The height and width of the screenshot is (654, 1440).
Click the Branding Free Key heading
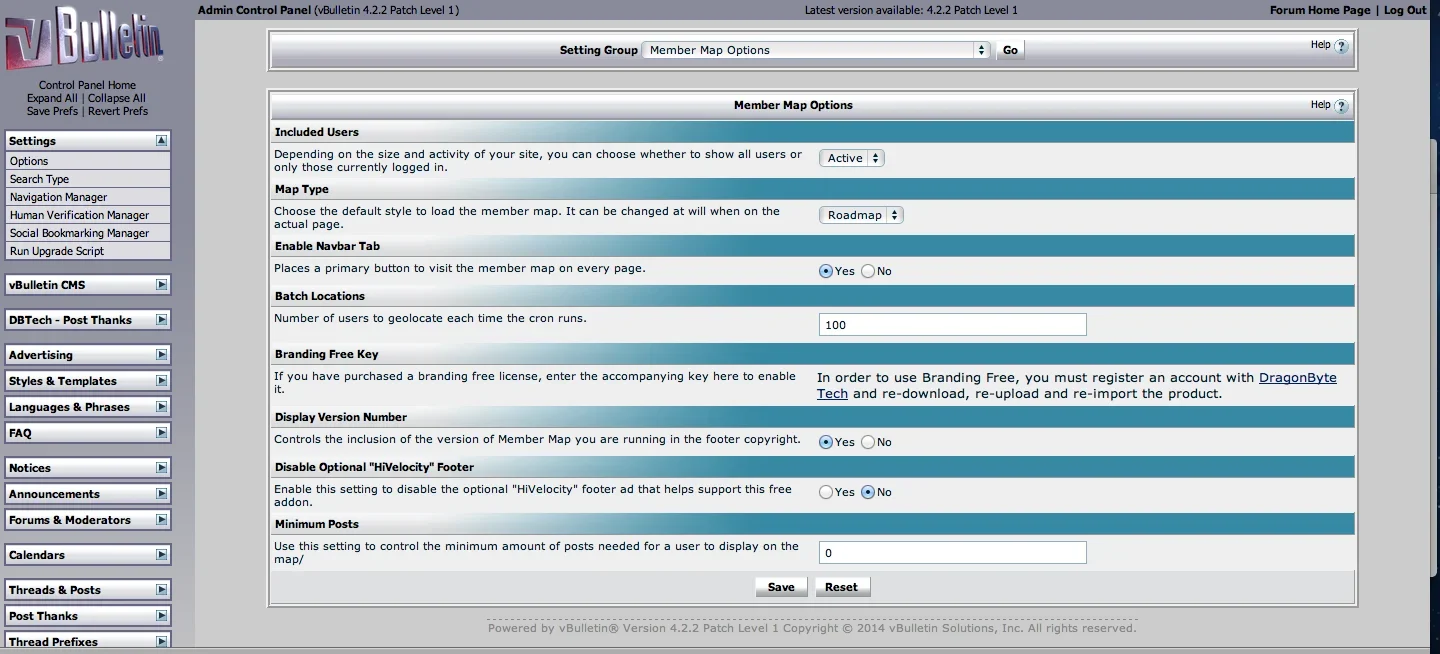(x=327, y=354)
